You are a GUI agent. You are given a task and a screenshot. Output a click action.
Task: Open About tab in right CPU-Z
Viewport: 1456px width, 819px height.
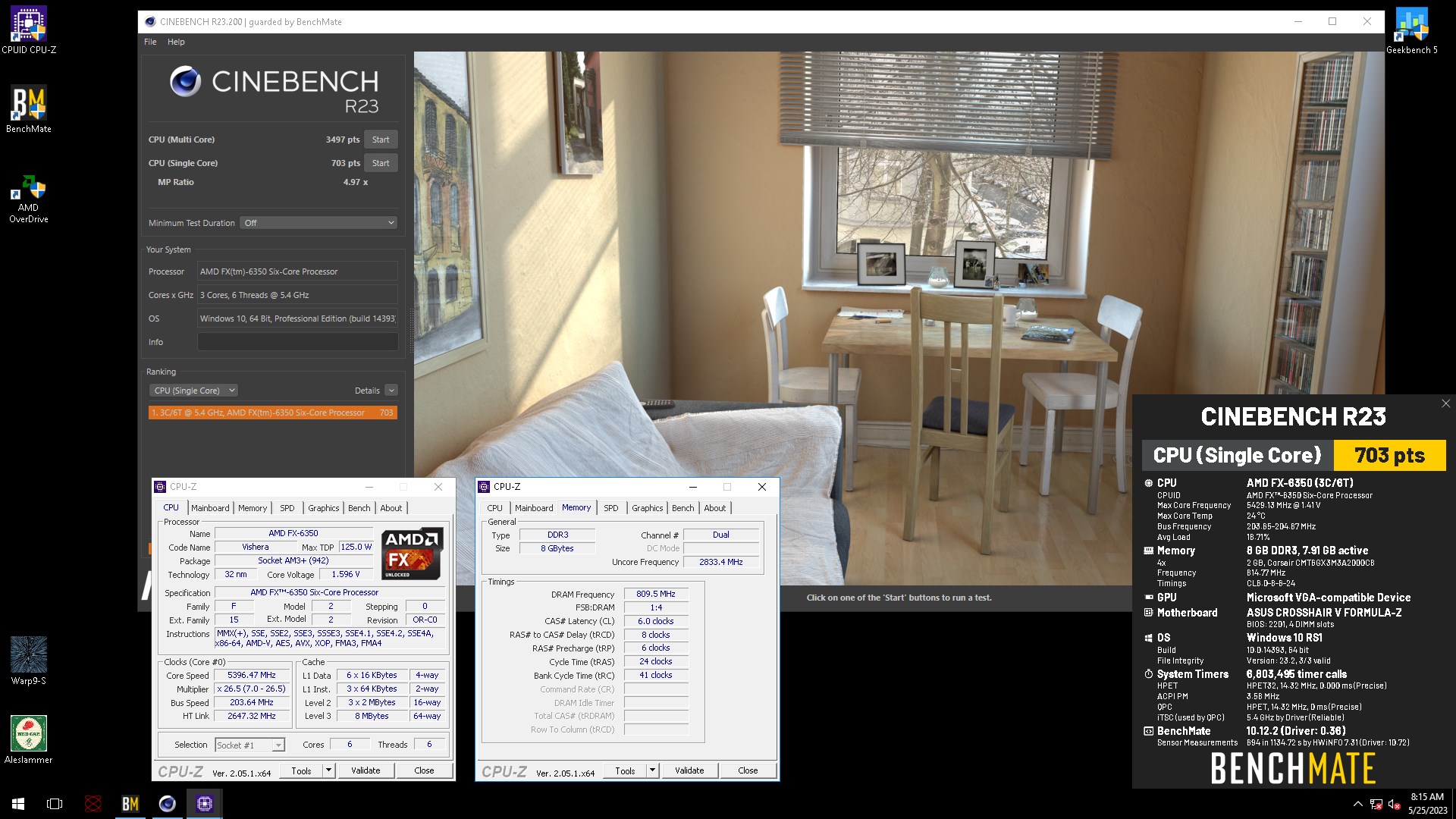click(715, 508)
